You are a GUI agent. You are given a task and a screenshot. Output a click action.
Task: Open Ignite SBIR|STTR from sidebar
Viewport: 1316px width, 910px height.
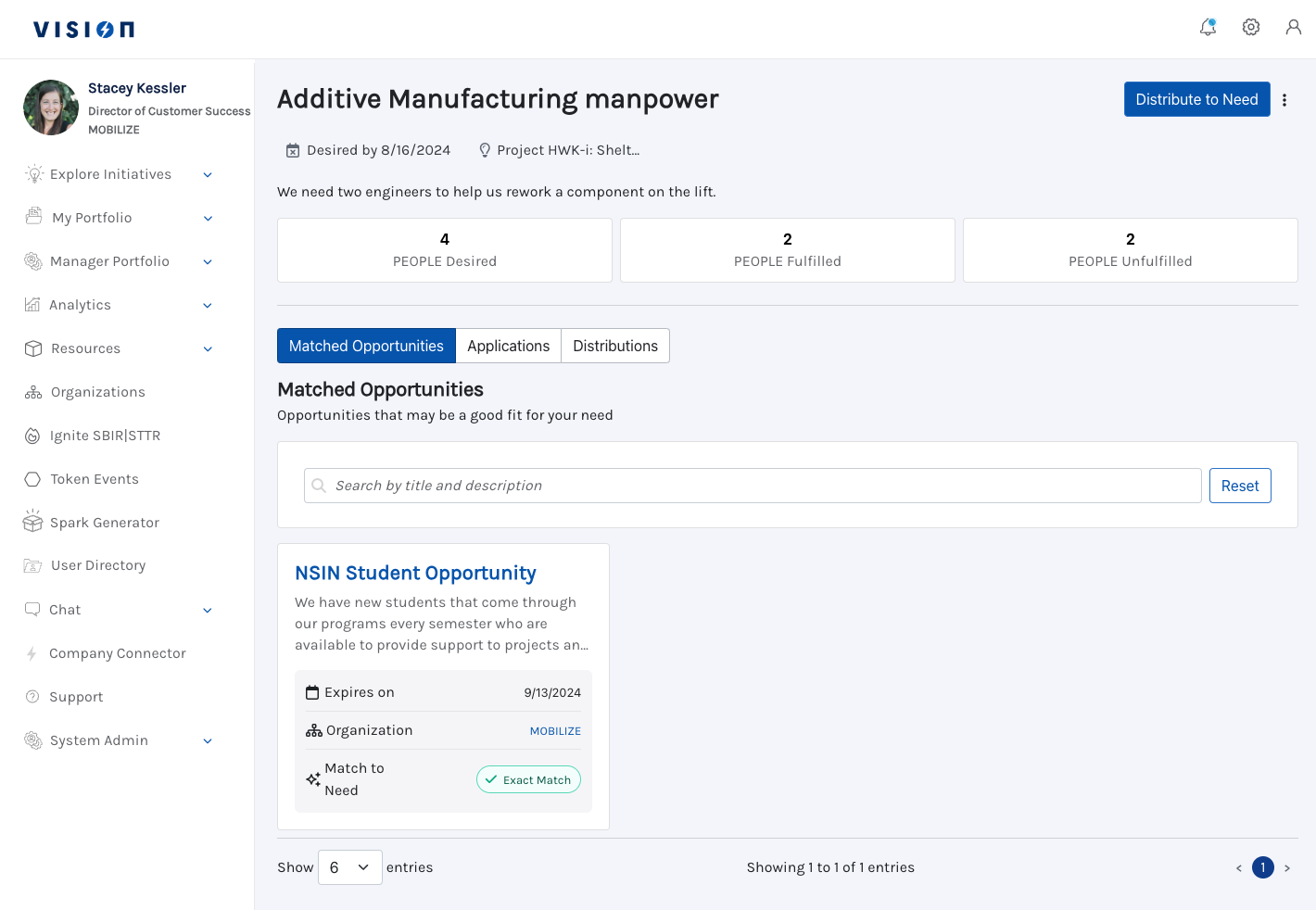pos(105,436)
